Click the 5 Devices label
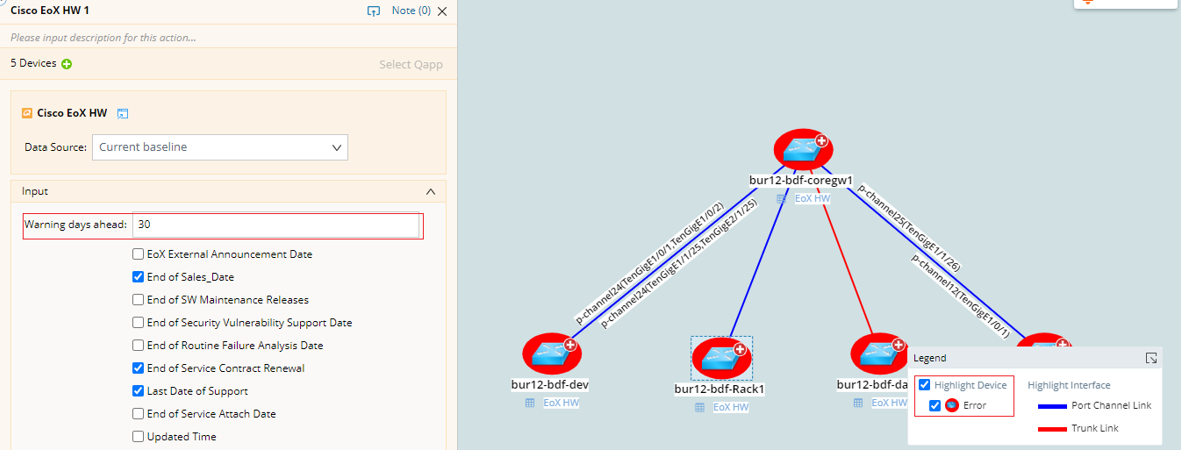 click(x=33, y=63)
